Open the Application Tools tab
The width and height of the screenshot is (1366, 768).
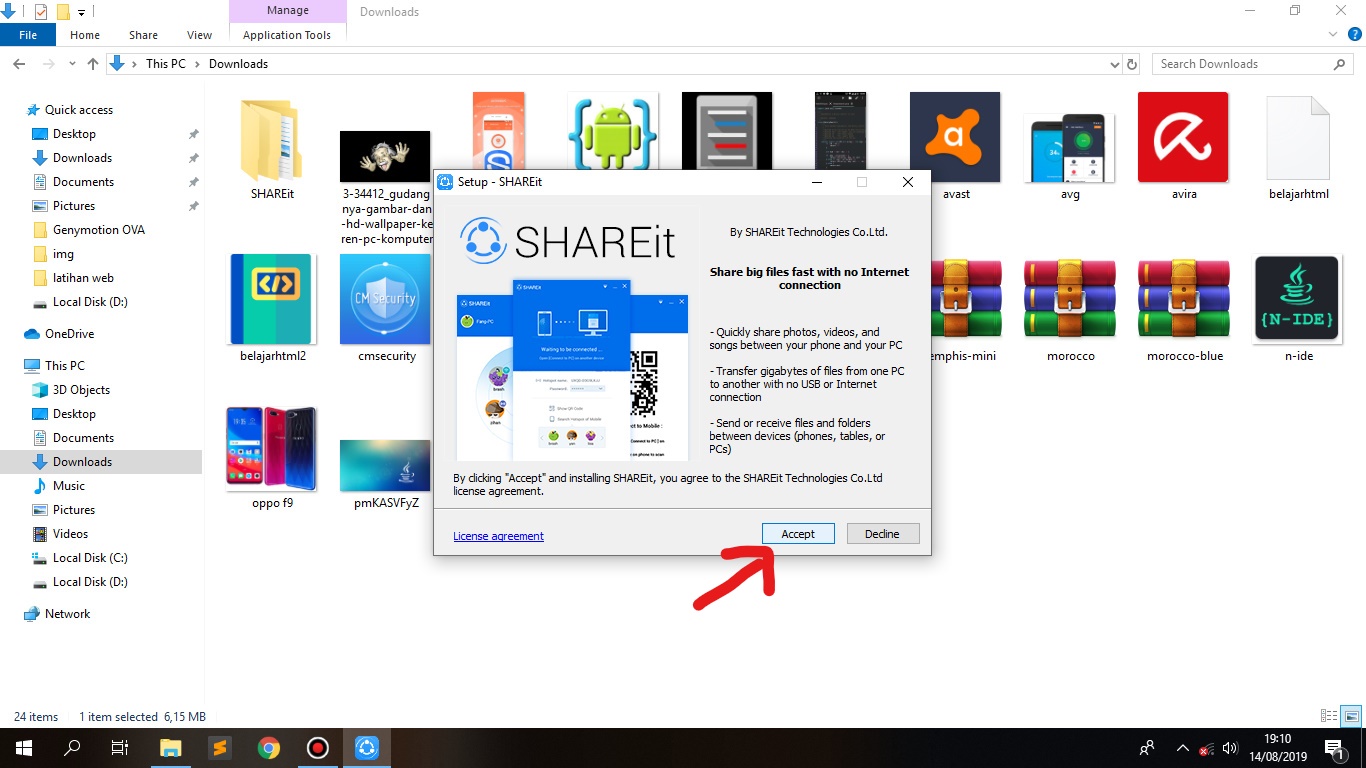click(287, 35)
